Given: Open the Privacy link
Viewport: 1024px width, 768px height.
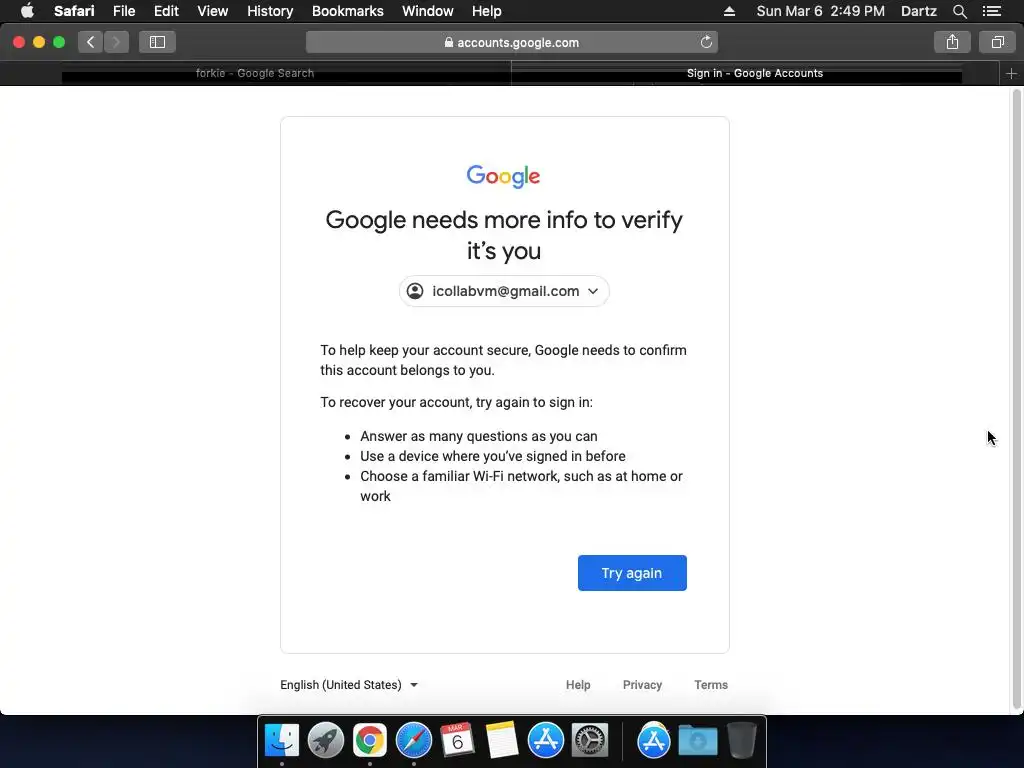Looking at the screenshot, I should click(642, 685).
